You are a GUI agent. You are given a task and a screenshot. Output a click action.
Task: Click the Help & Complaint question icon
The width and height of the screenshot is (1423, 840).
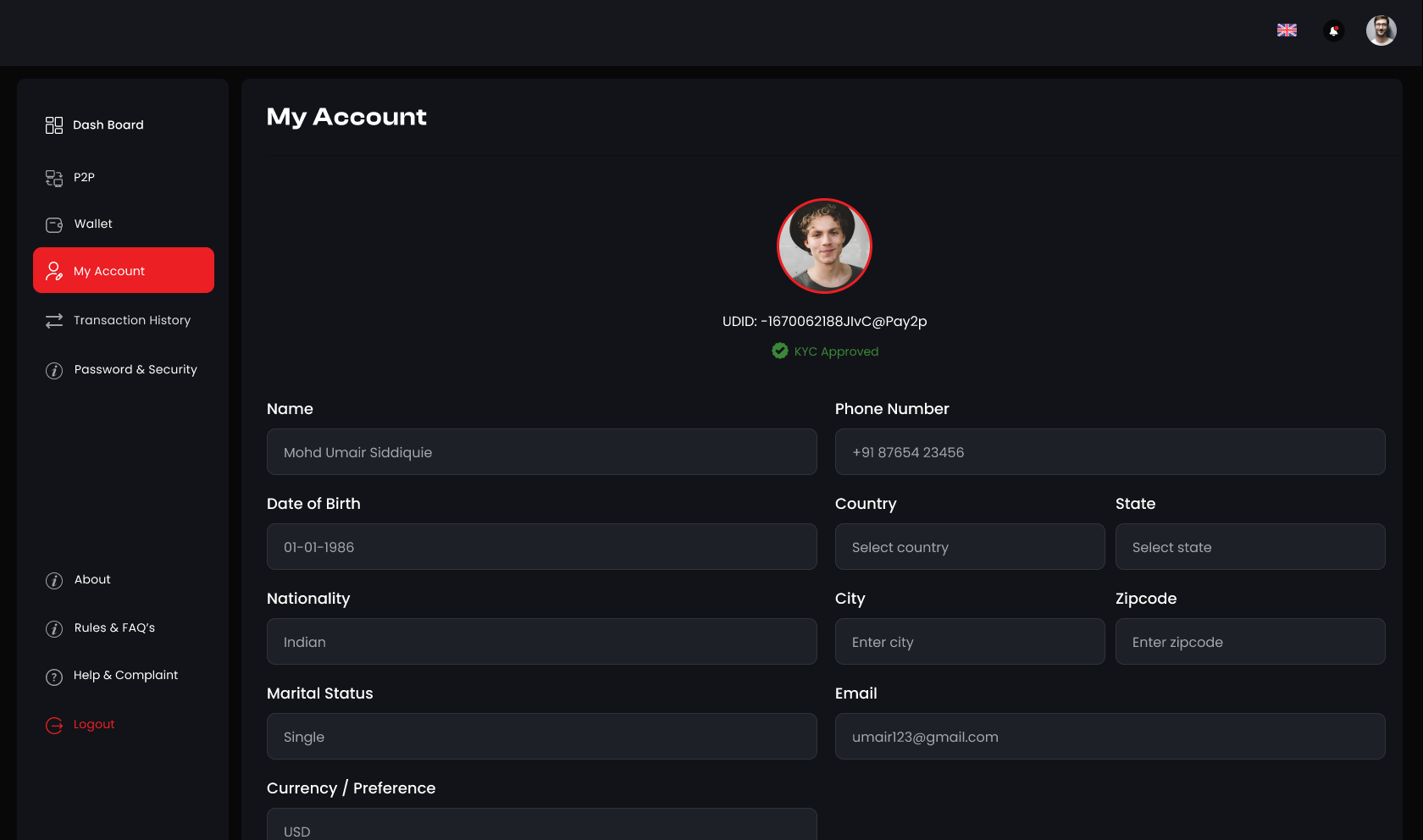tap(54, 677)
